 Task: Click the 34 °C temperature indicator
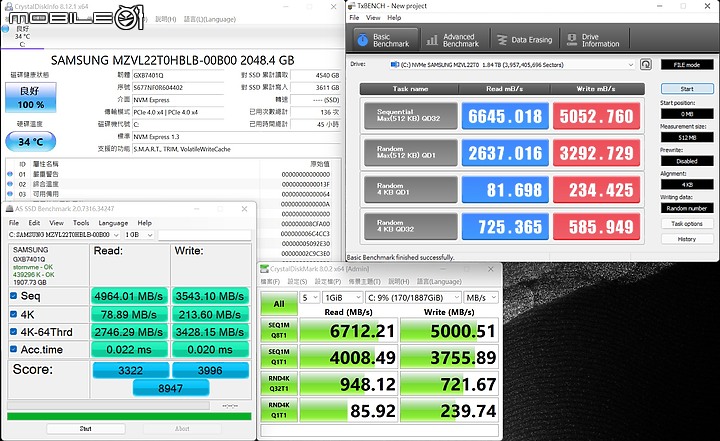point(31,142)
